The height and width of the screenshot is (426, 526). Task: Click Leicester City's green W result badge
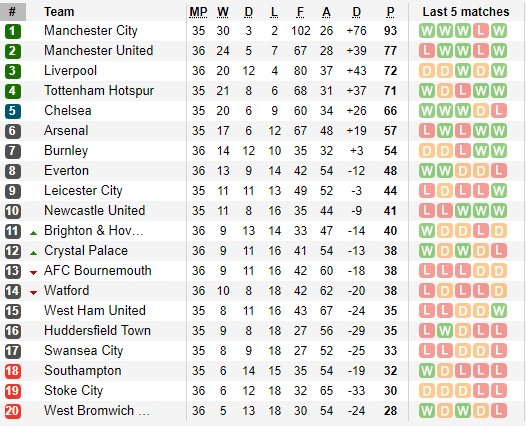coord(499,191)
